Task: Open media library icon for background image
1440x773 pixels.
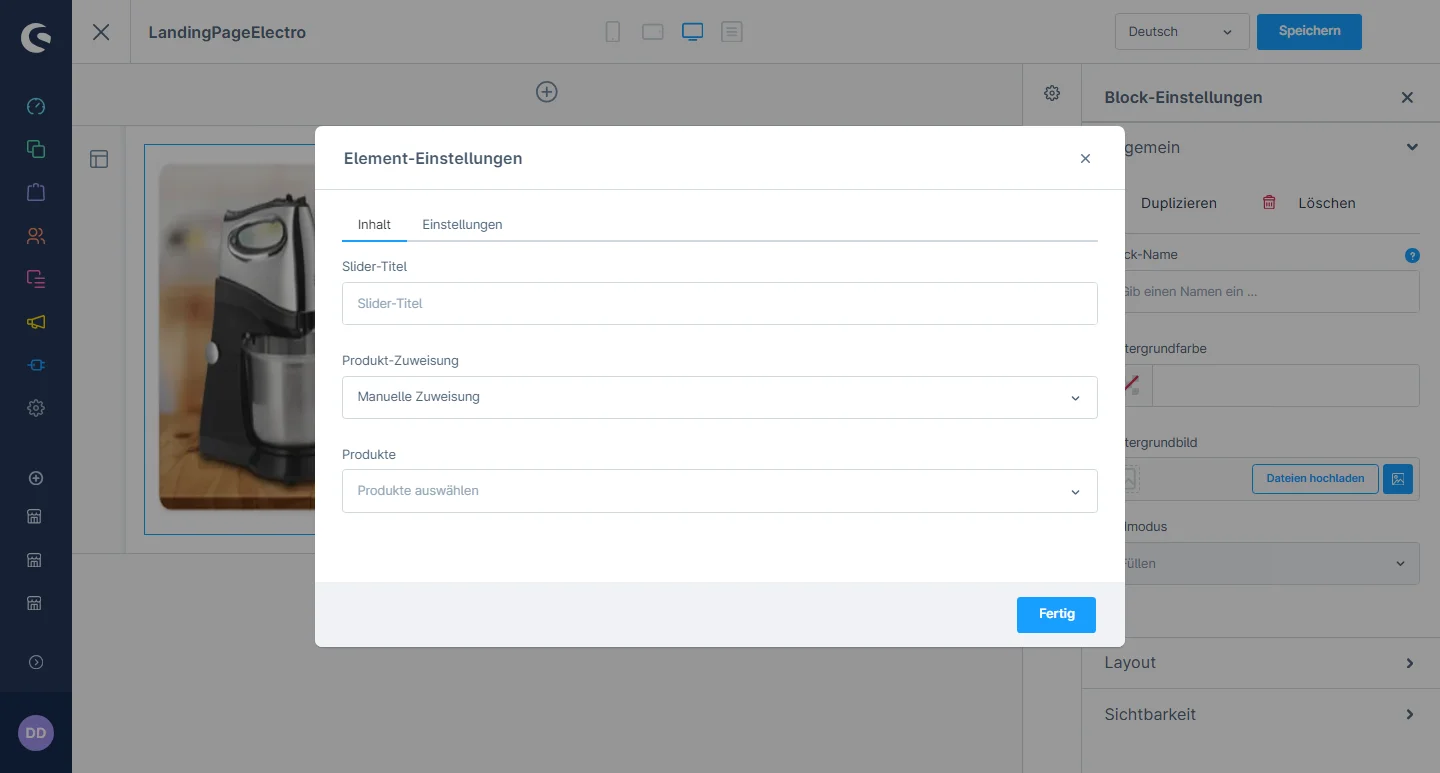Action: click(1397, 479)
